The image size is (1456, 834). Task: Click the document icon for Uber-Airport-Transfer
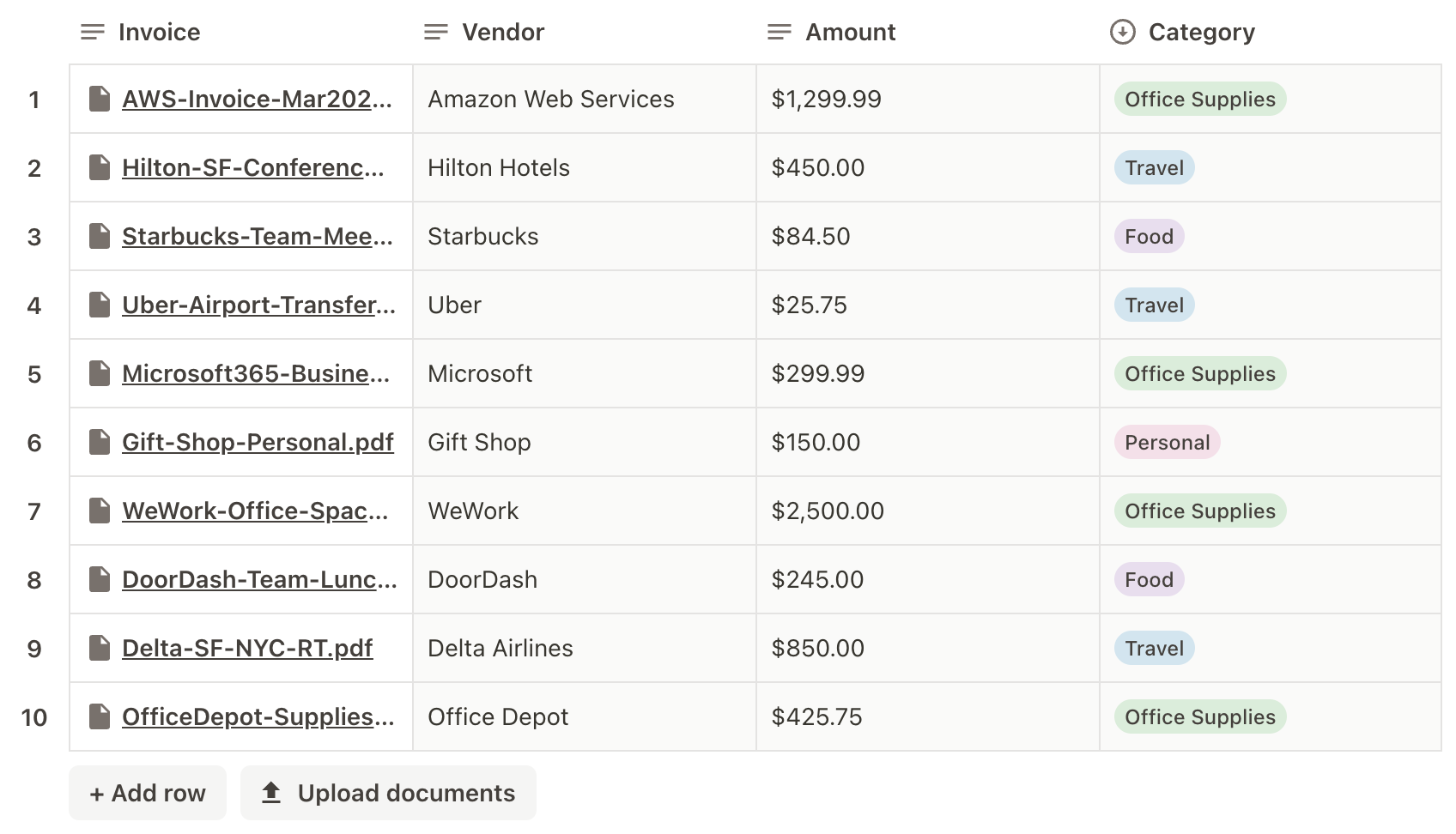[100, 305]
